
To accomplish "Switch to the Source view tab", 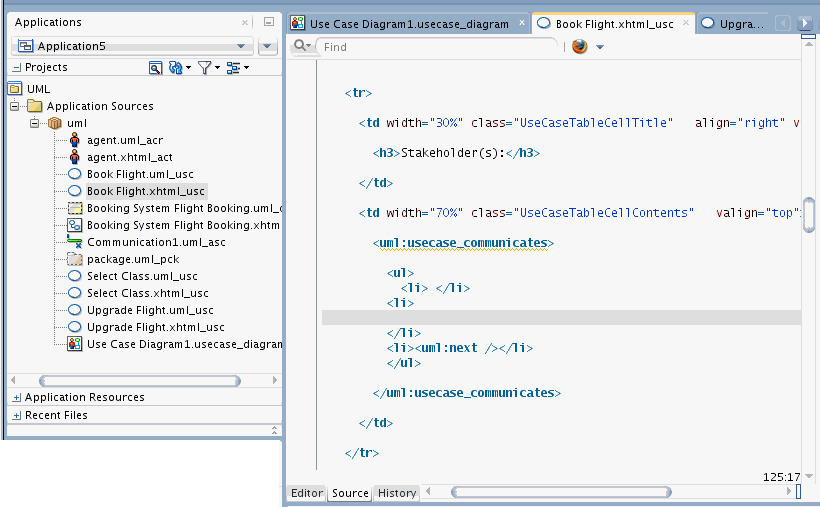I will coord(350,493).
